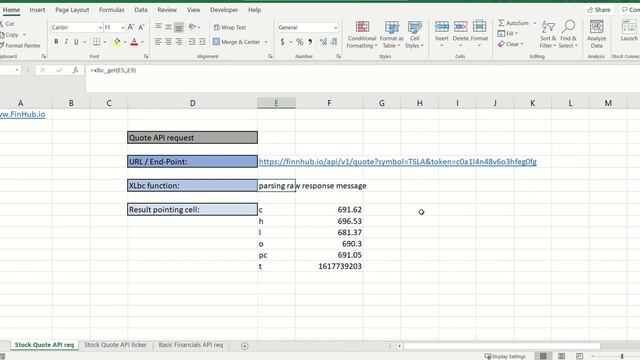Decrease font size button
Viewport: 640px width, 360px height.
(x=141, y=27)
